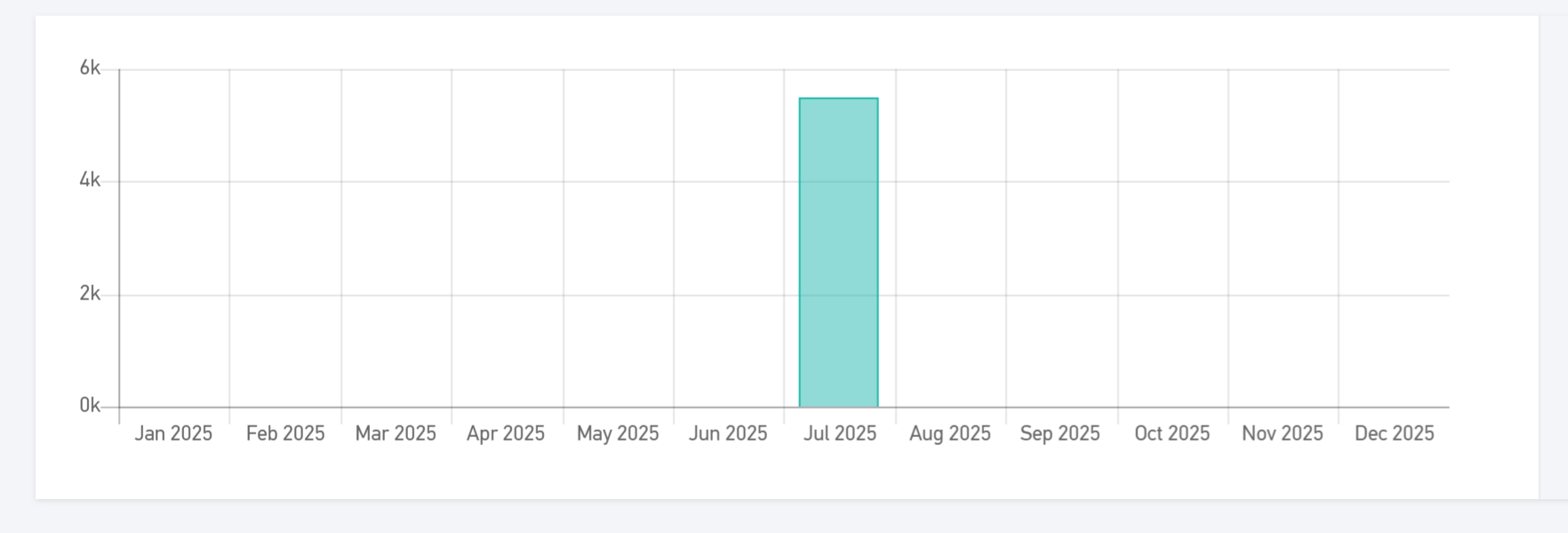Screen dimensions: 1568x533
Task: Click the 2k y-axis label
Action: point(90,294)
